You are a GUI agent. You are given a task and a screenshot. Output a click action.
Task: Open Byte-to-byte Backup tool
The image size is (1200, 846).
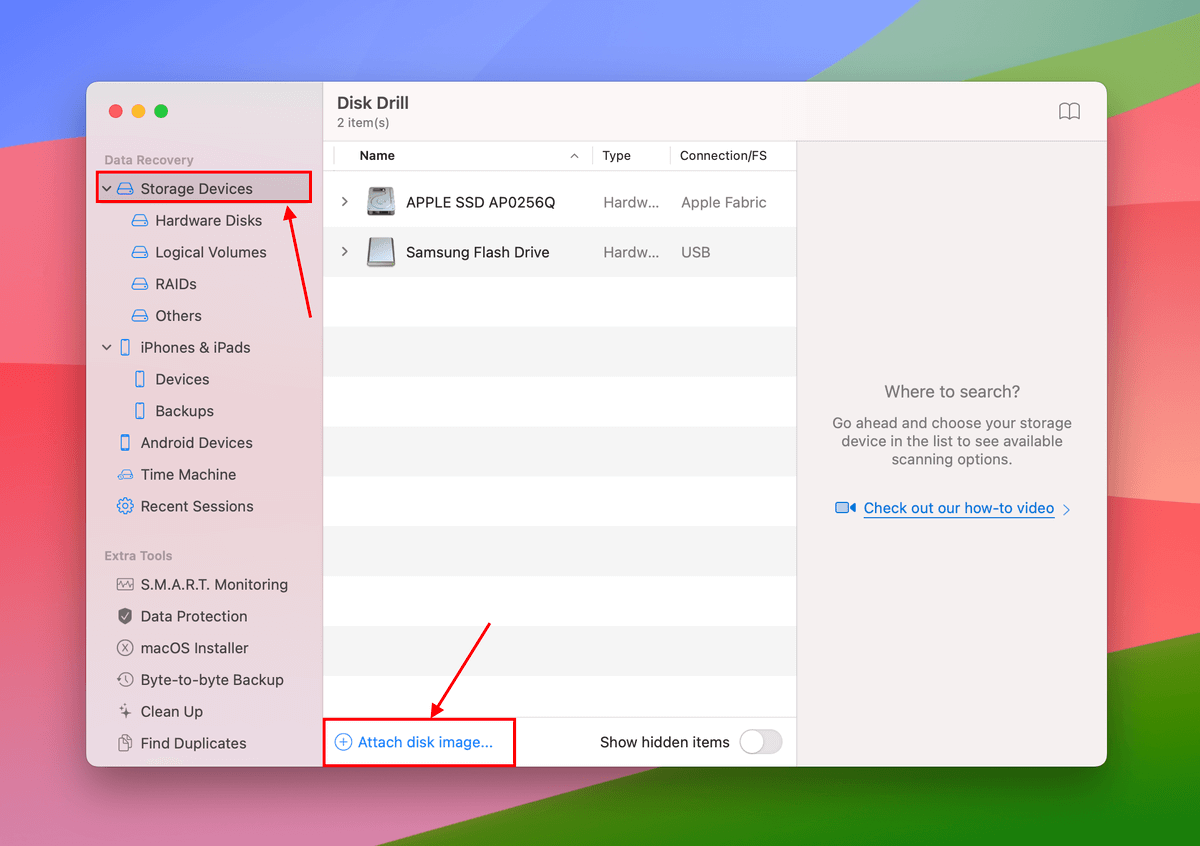click(211, 680)
